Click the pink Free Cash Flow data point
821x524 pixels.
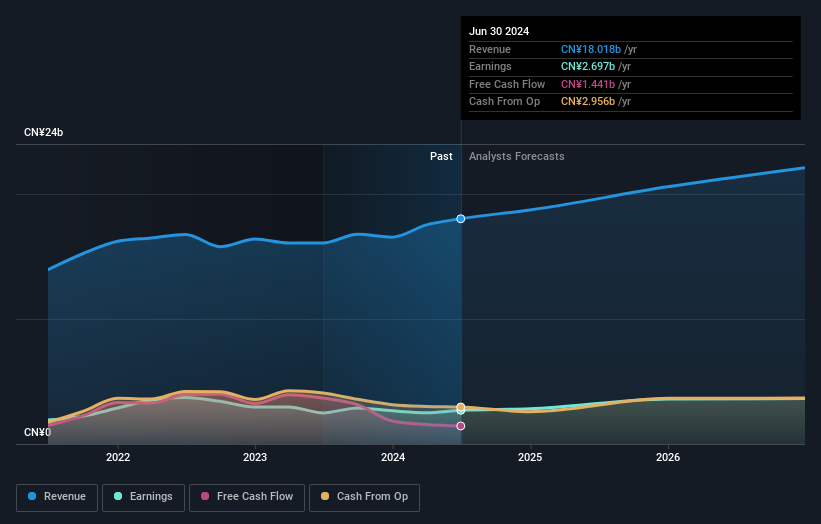pos(461,426)
